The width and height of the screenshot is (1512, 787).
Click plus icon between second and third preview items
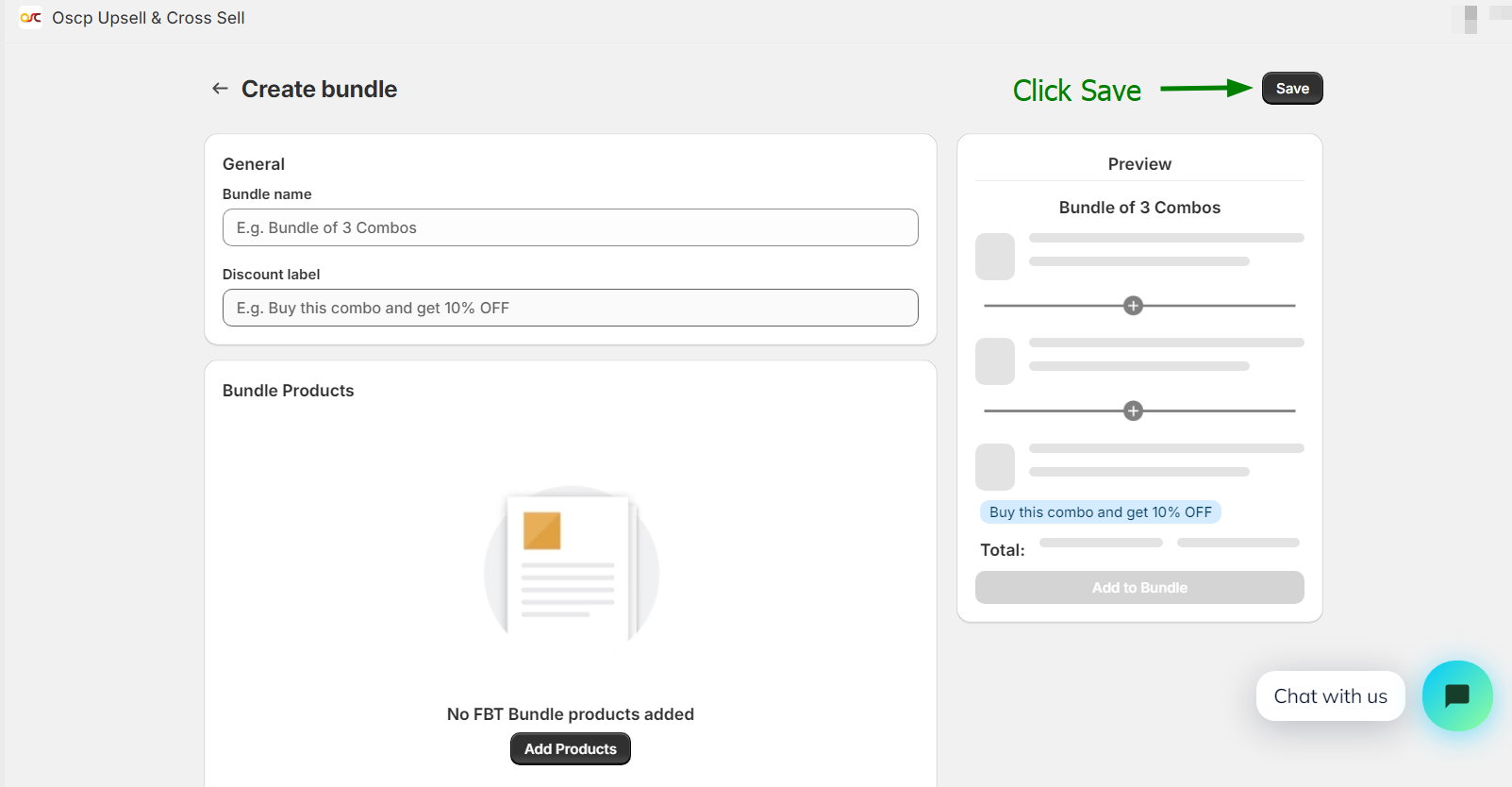1133,411
